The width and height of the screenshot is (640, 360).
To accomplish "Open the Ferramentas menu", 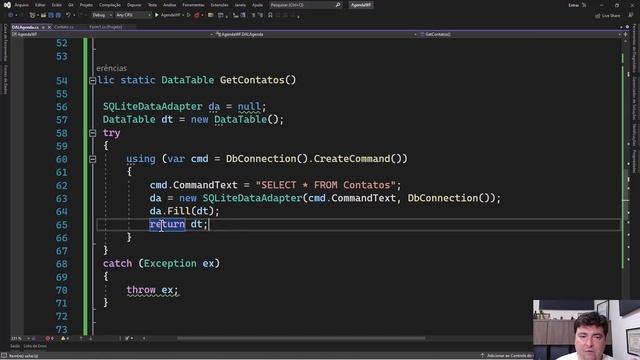I will [x=193, y=5].
